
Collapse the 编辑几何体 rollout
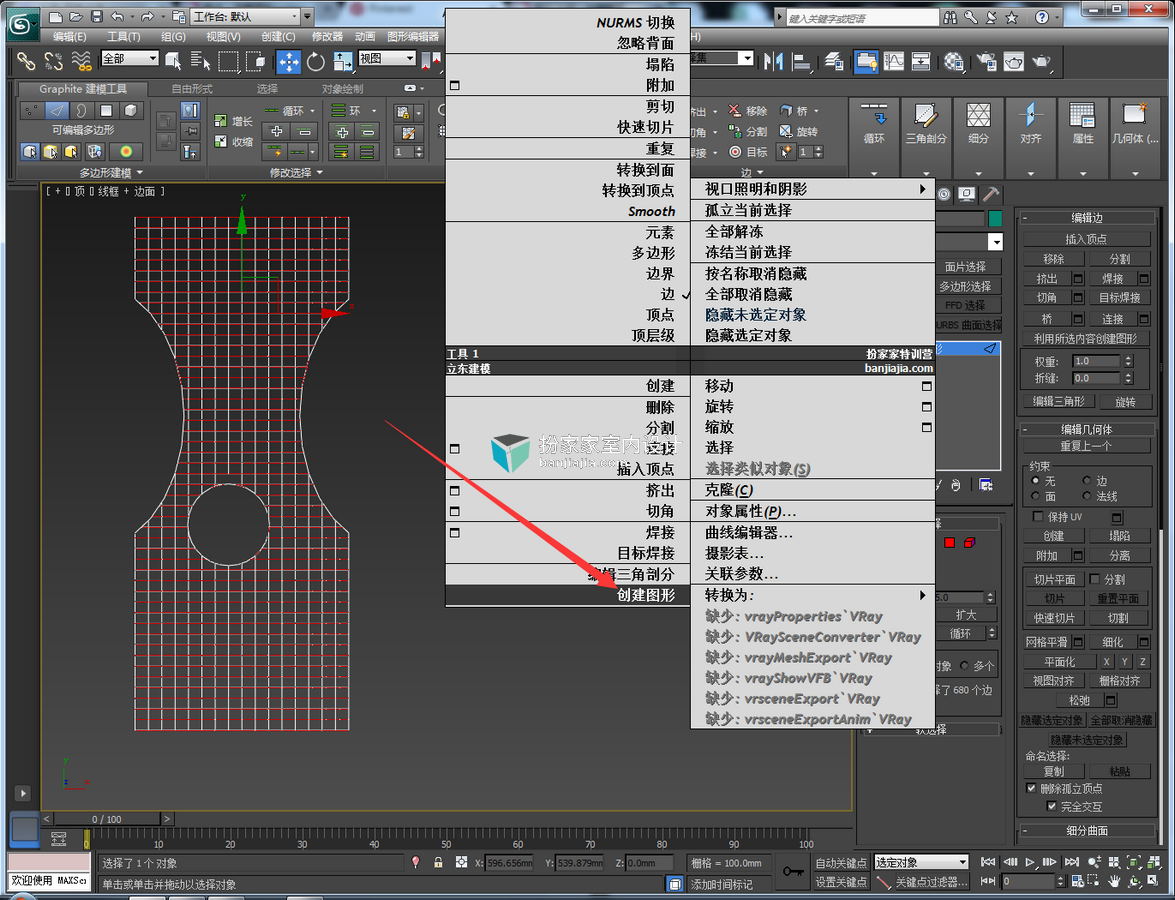[1087, 429]
